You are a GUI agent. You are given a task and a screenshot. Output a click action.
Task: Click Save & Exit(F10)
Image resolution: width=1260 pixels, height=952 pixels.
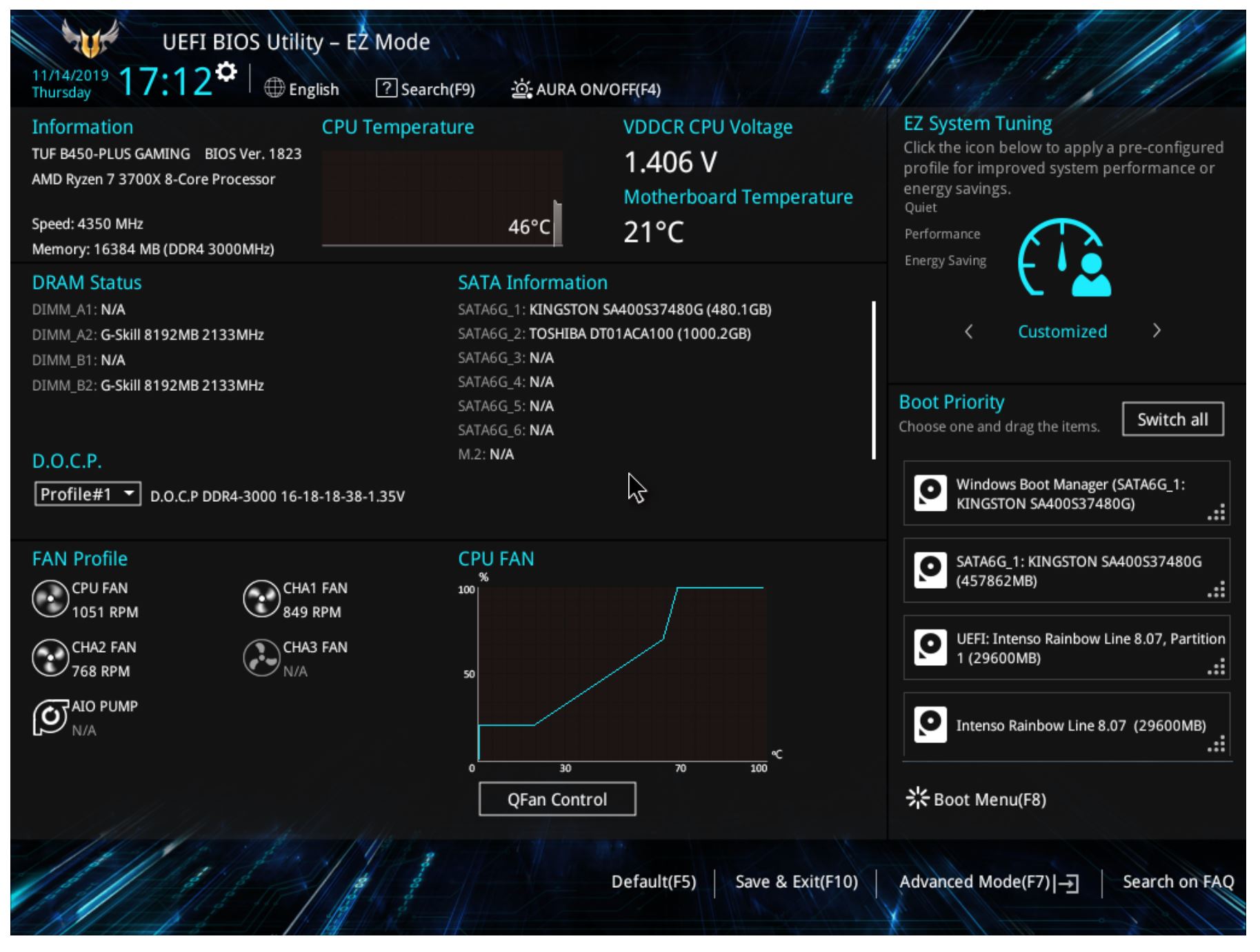coord(797,882)
